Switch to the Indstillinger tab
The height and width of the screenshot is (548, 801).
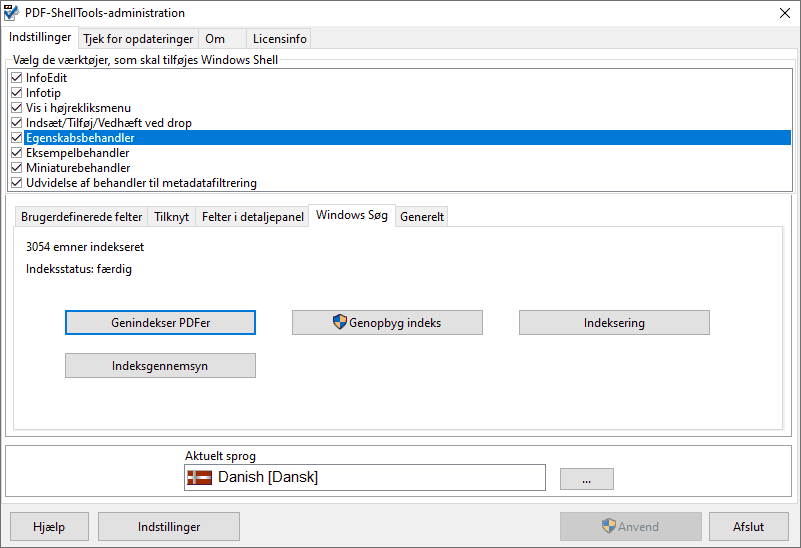[40, 37]
